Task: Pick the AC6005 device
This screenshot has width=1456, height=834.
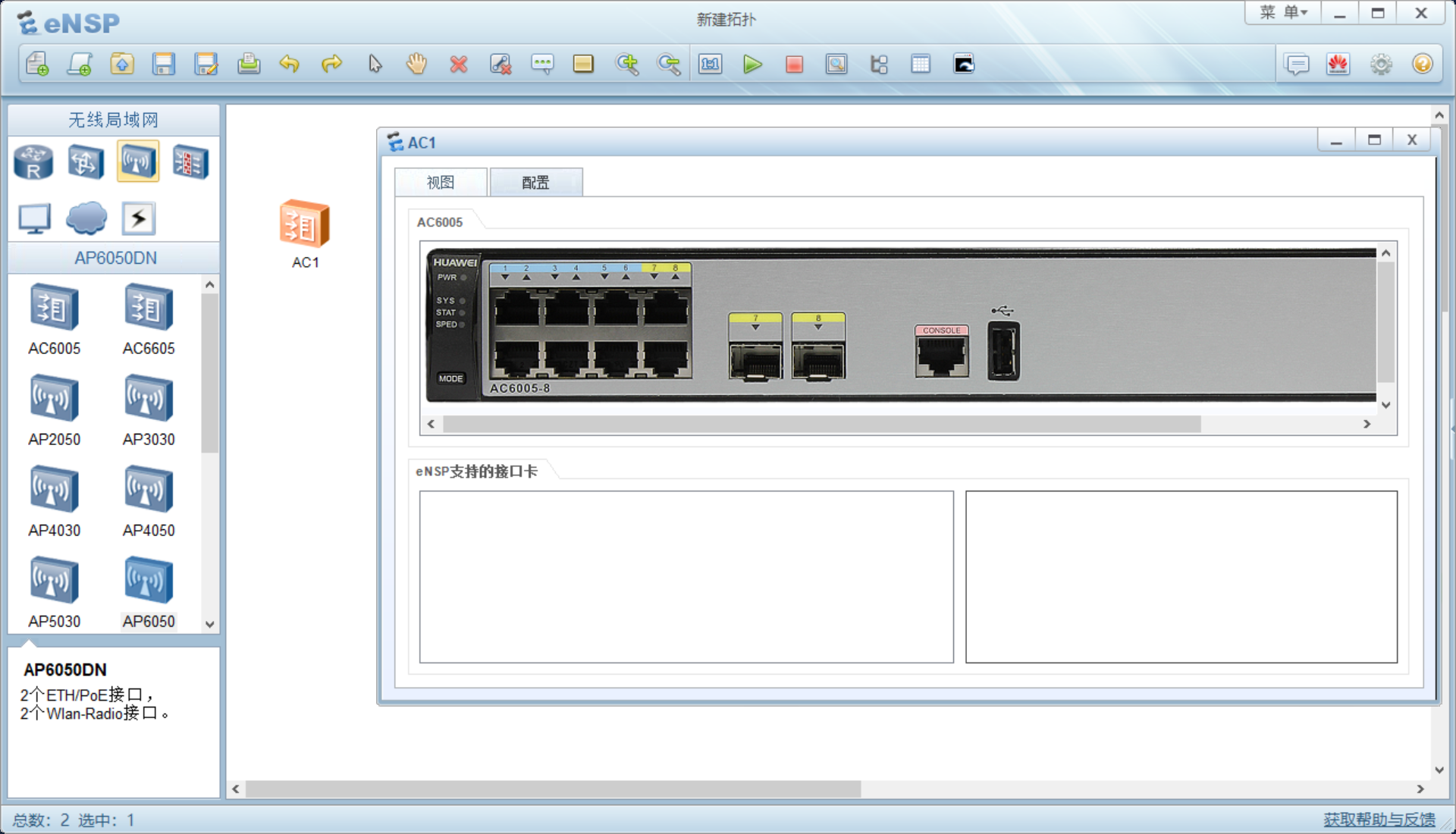Action: pyautogui.click(x=54, y=319)
